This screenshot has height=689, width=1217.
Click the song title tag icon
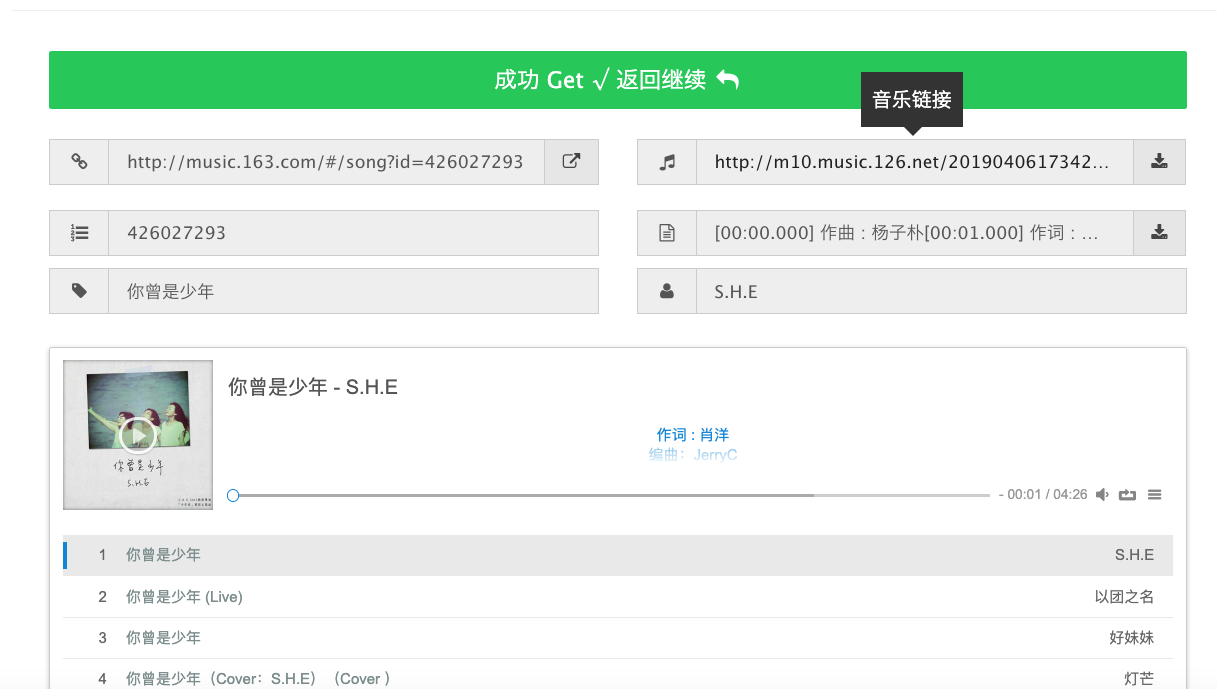(x=79, y=291)
